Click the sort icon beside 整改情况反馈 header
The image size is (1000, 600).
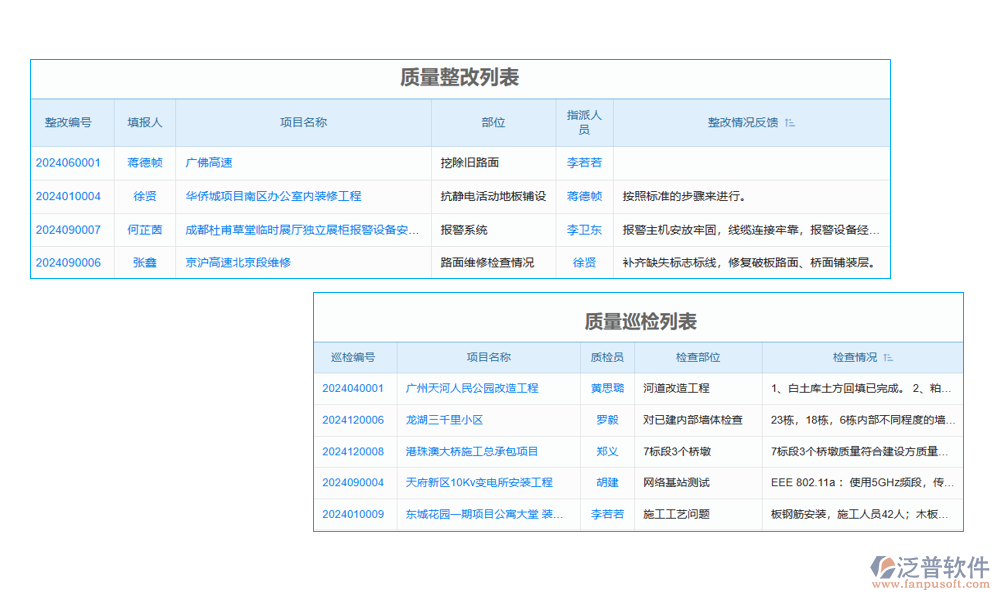pos(790,121)
